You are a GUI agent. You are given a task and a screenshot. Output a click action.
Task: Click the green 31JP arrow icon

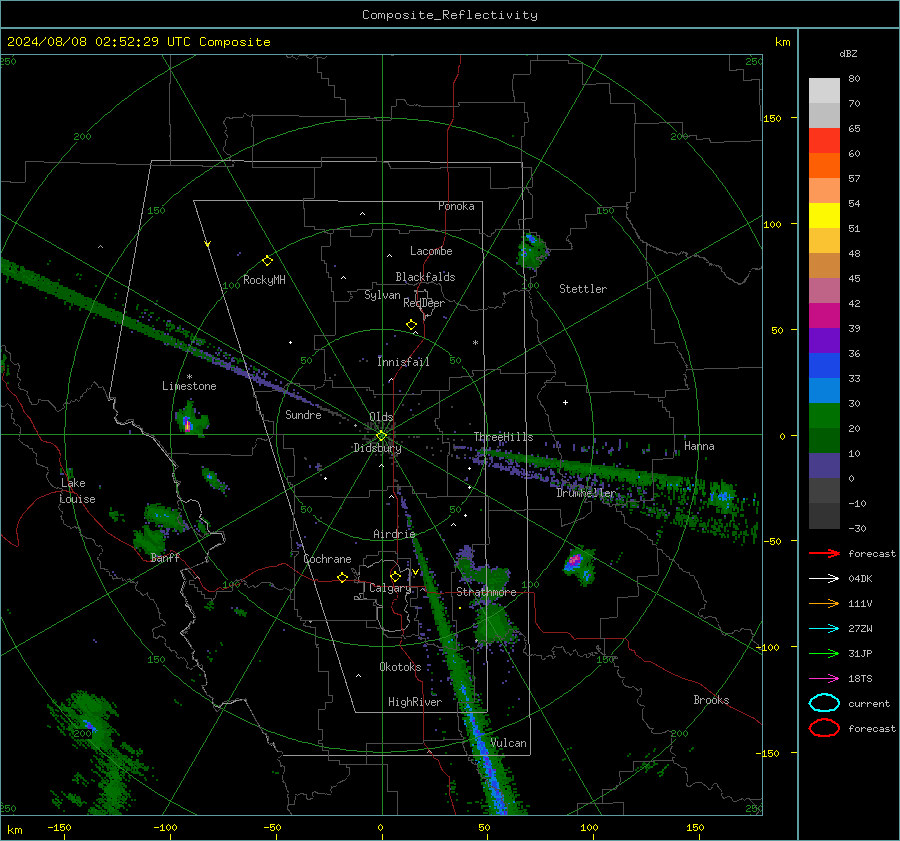[824, 653]
